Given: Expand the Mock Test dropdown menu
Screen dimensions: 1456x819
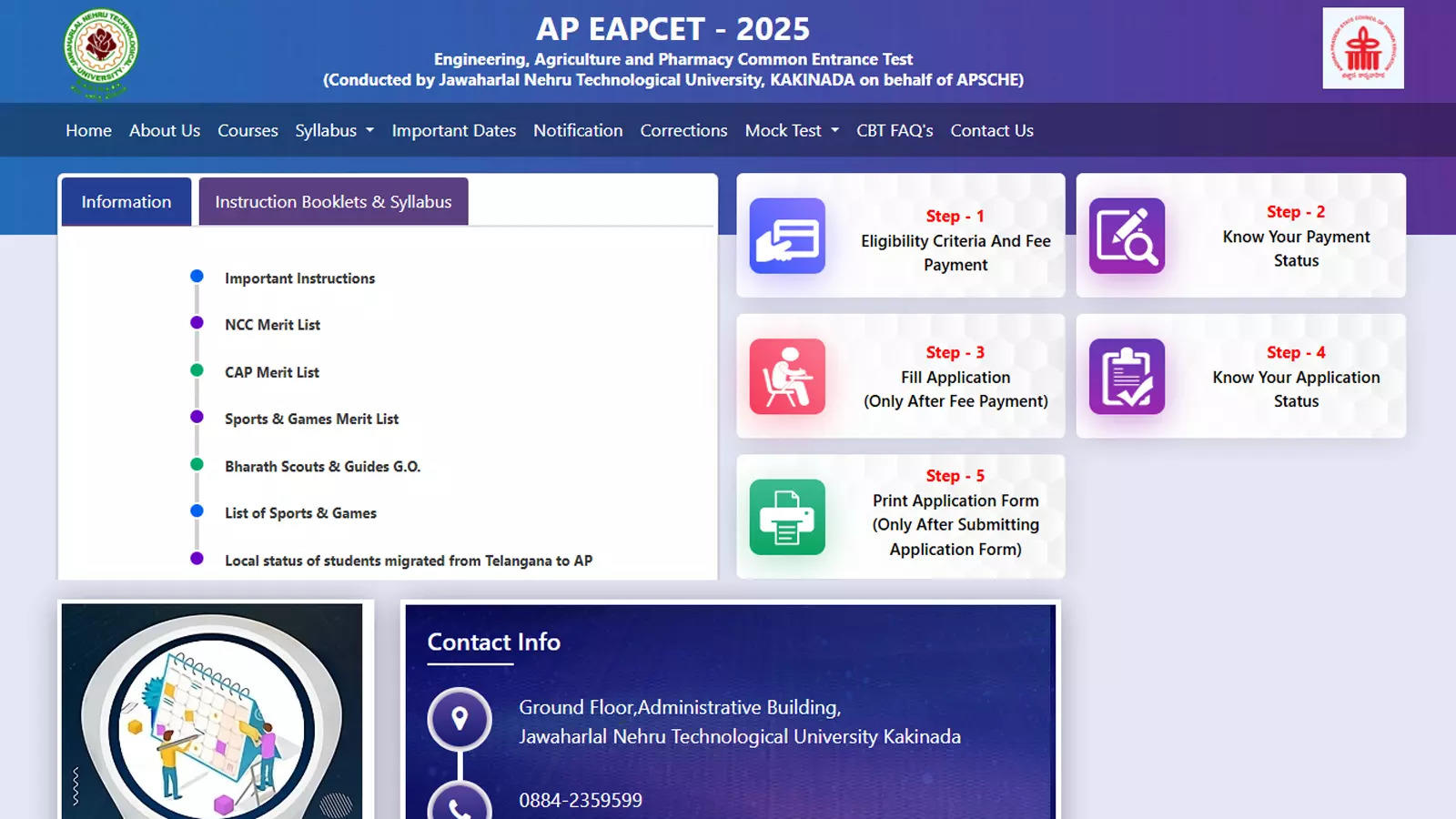Looking at the screenshot, I should [792, 130].
